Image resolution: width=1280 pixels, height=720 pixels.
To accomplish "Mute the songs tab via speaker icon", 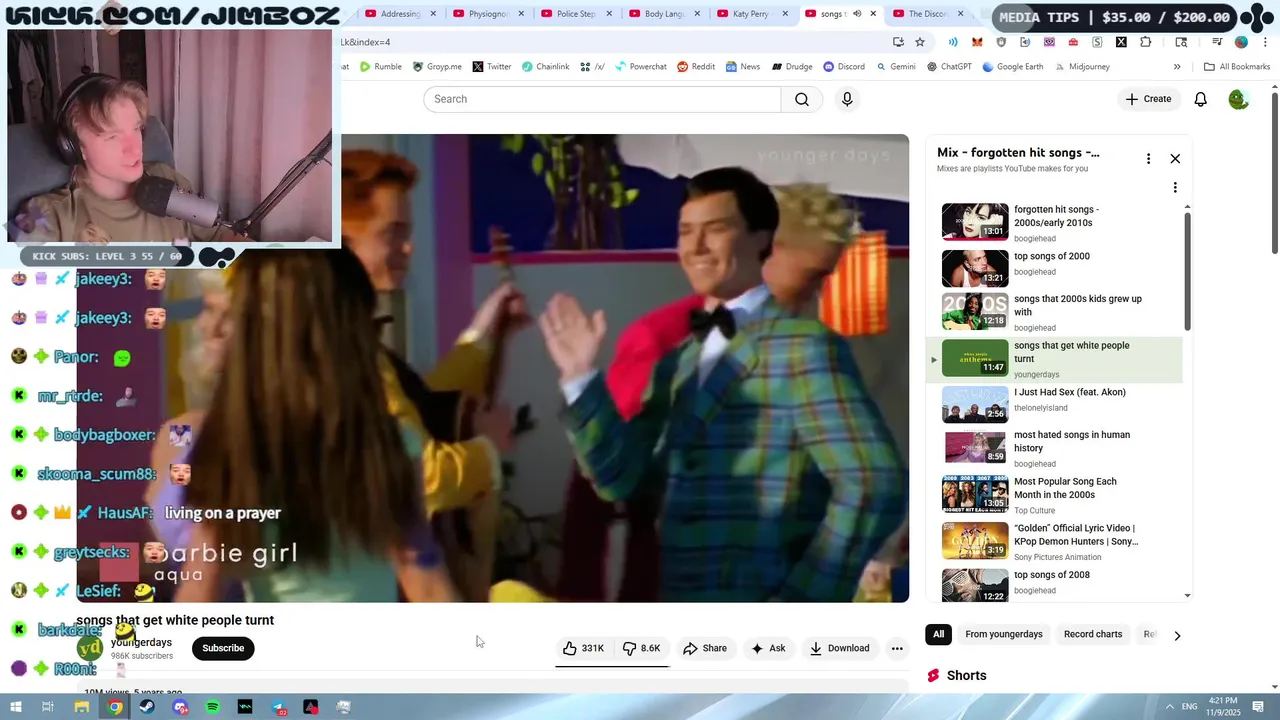I will coord(857,14).
